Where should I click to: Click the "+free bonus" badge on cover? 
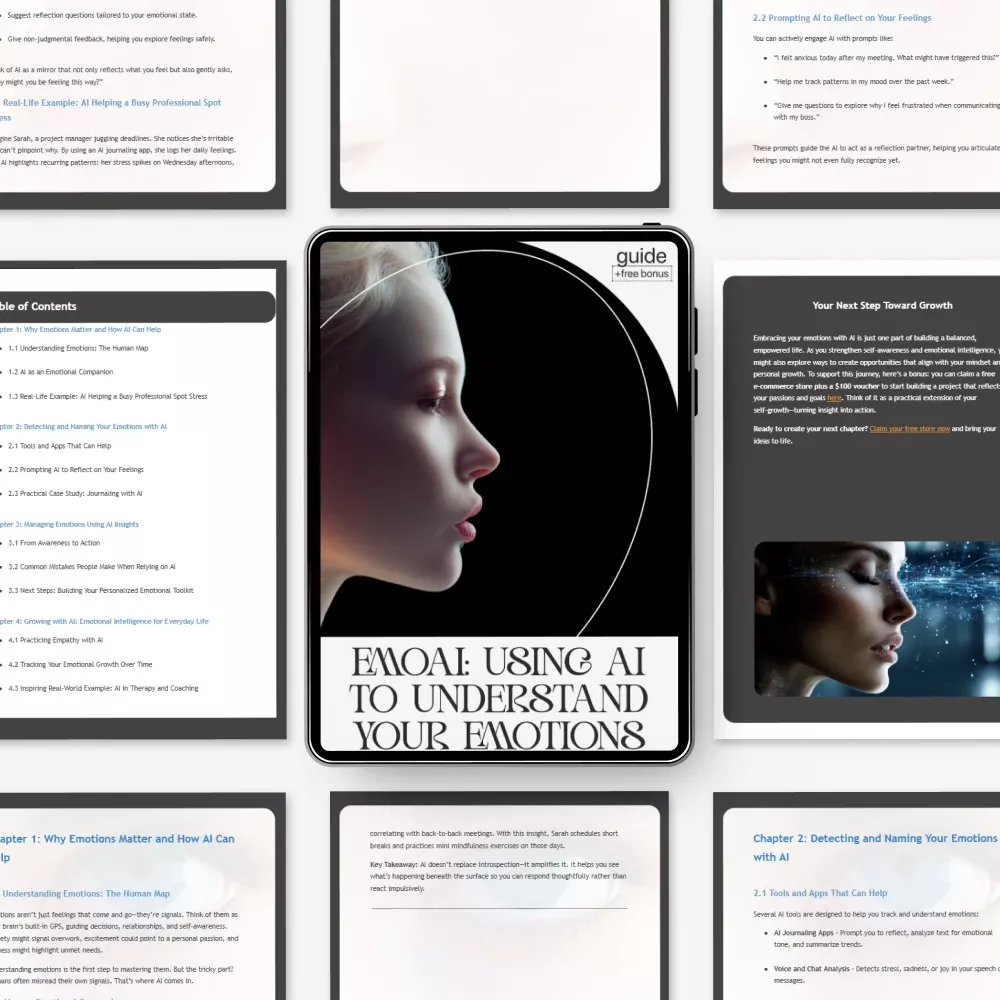click(642, 273)
